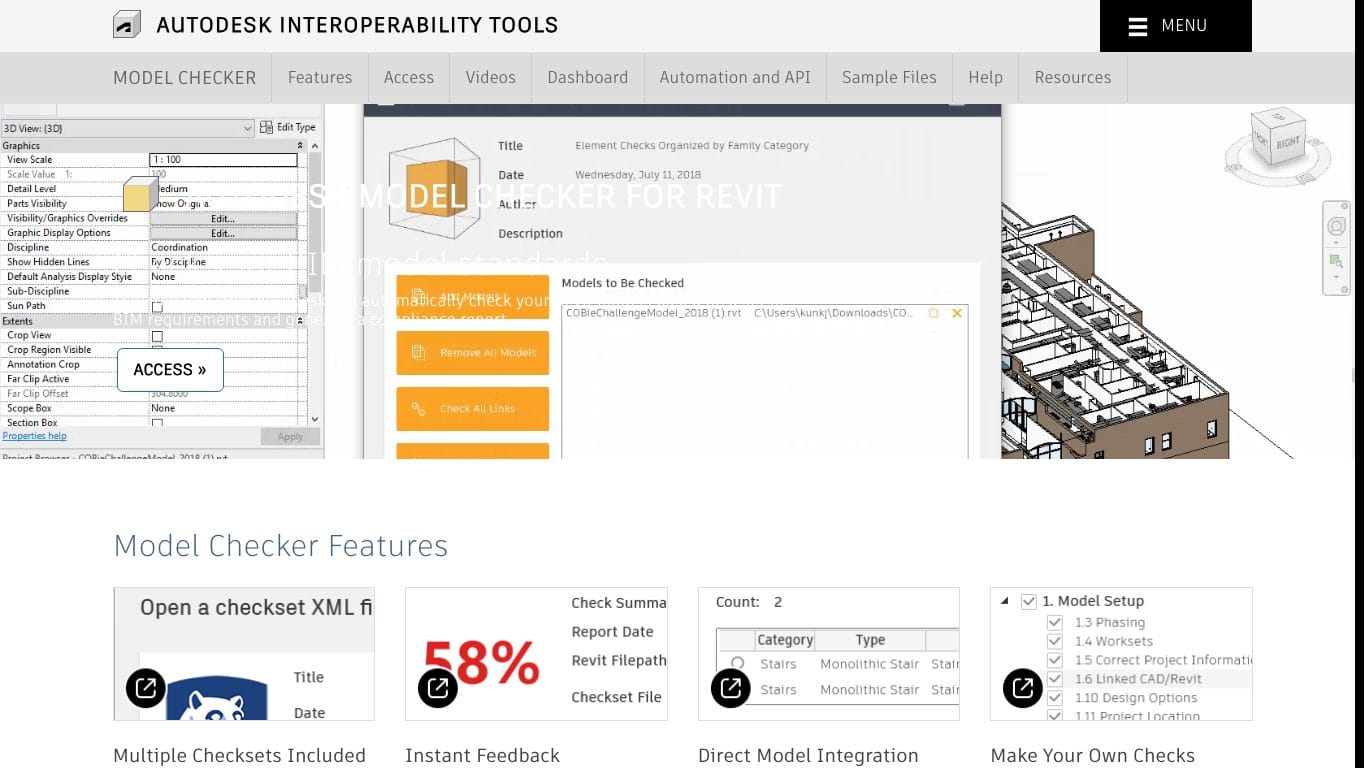Viewport: 1365px width, 768px height.
Task: Switch to the Access tab
Action: [x=409, y=77]
